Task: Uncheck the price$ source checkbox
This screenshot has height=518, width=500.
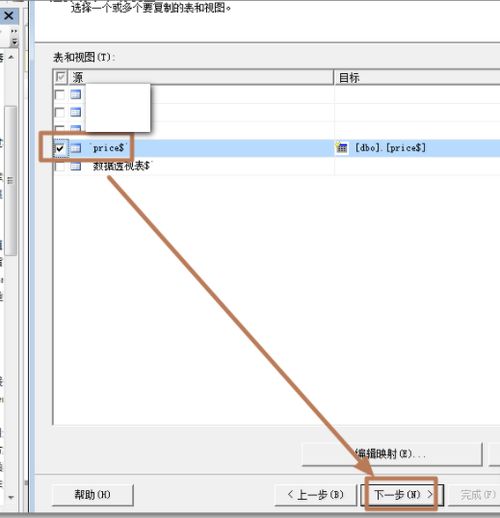Action: pos(60,148)
